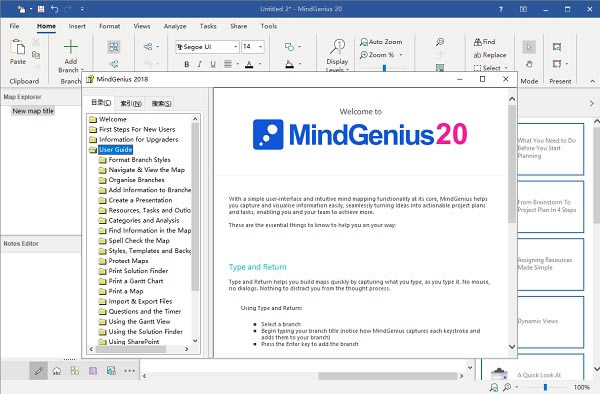Open the Segoe UI font name dropdown
This screenshot has height=394, width=600.
click(235, 47)
